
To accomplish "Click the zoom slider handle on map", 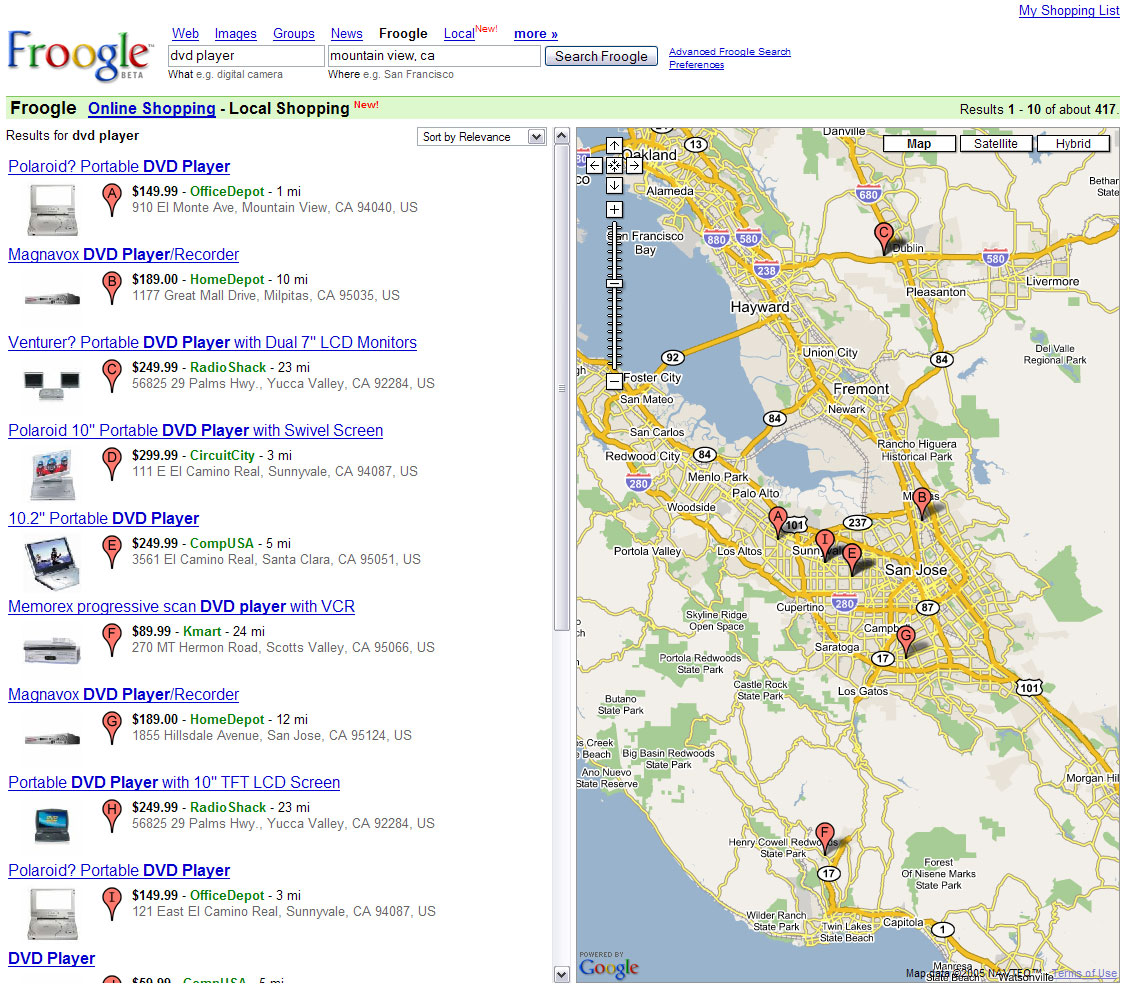I will coord(614,284).
